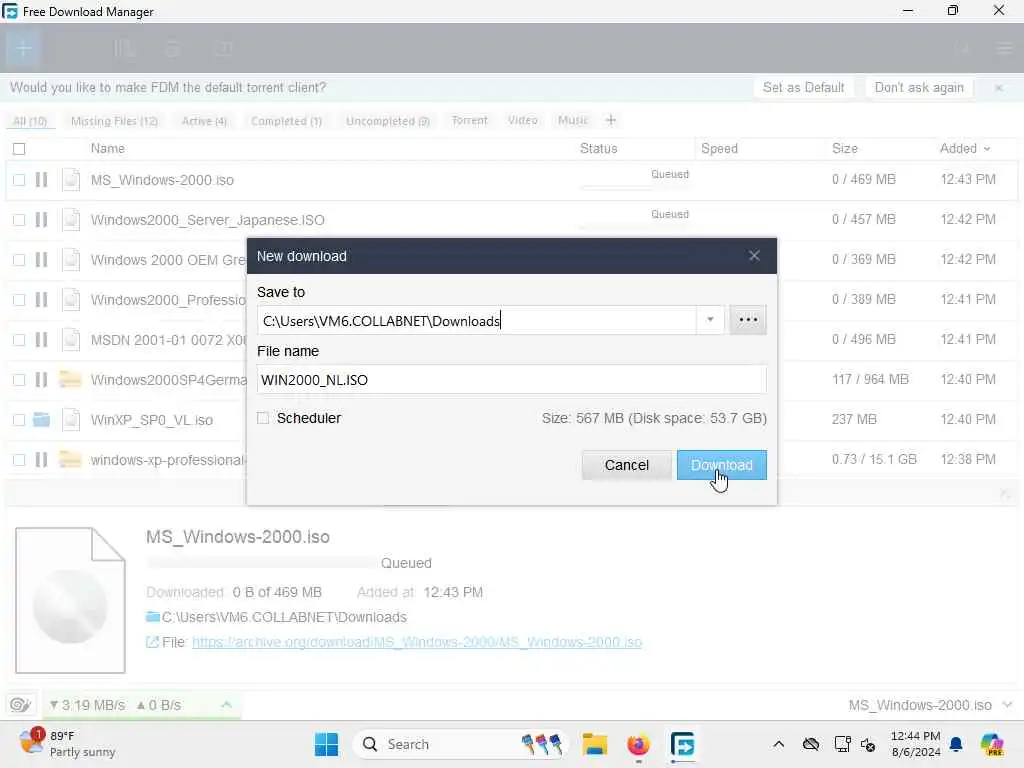1024x768 pixels.
Task: Click folder icon beside Downloads path in details
Action: click(153, 616)
